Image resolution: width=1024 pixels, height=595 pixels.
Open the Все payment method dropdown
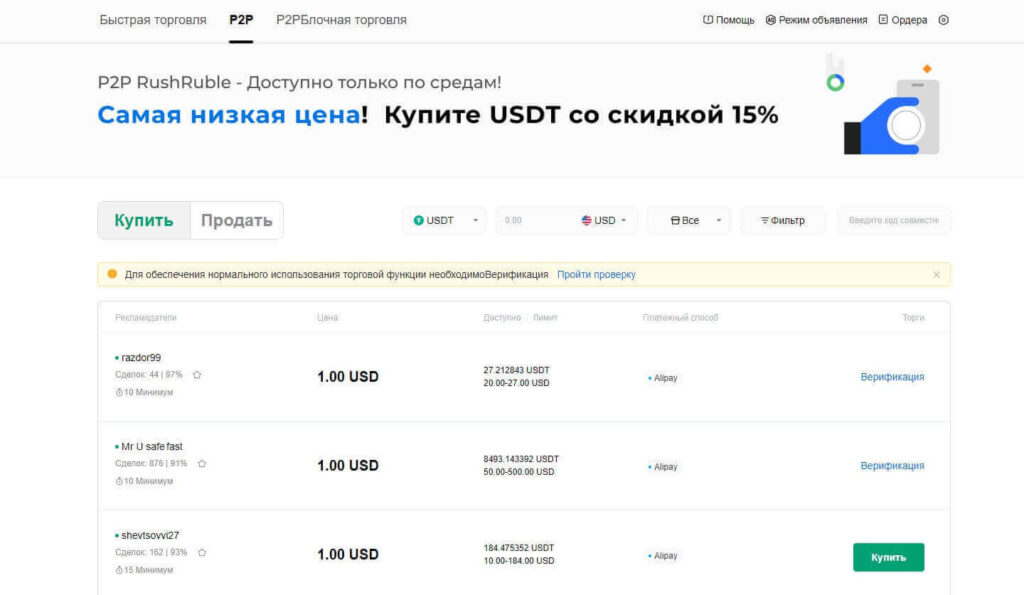click(x=718, y=220)
